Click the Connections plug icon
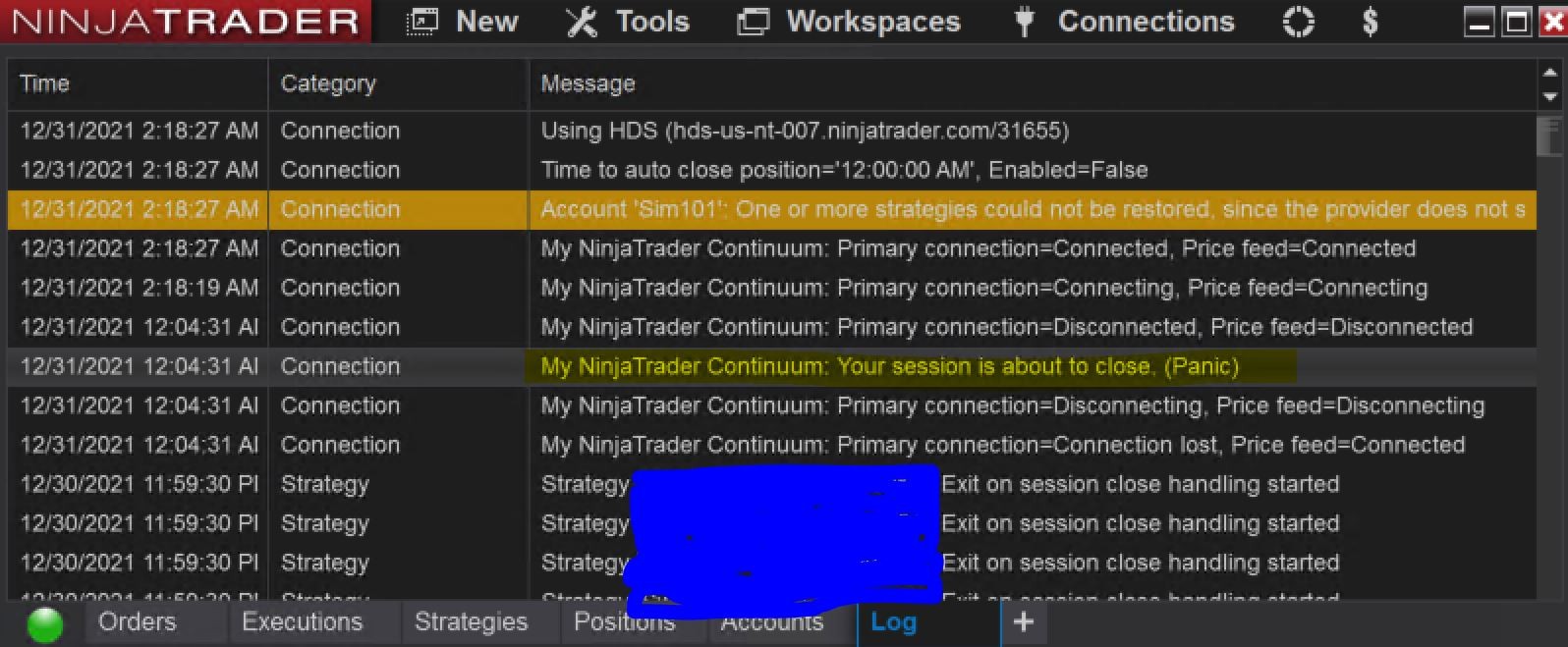 click(x=1024, y=22)
